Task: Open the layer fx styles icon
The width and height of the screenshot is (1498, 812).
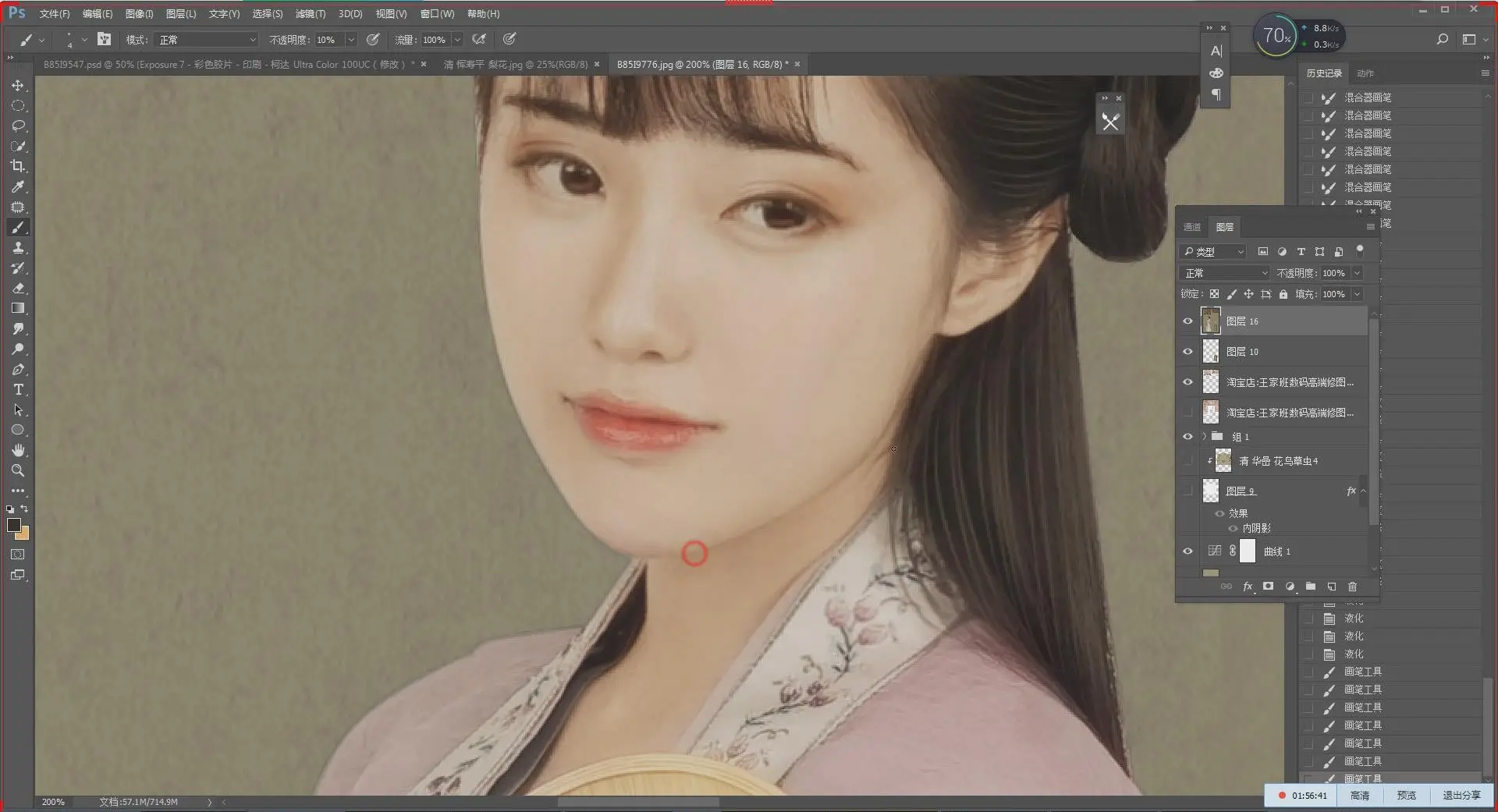Action: 1248,587
